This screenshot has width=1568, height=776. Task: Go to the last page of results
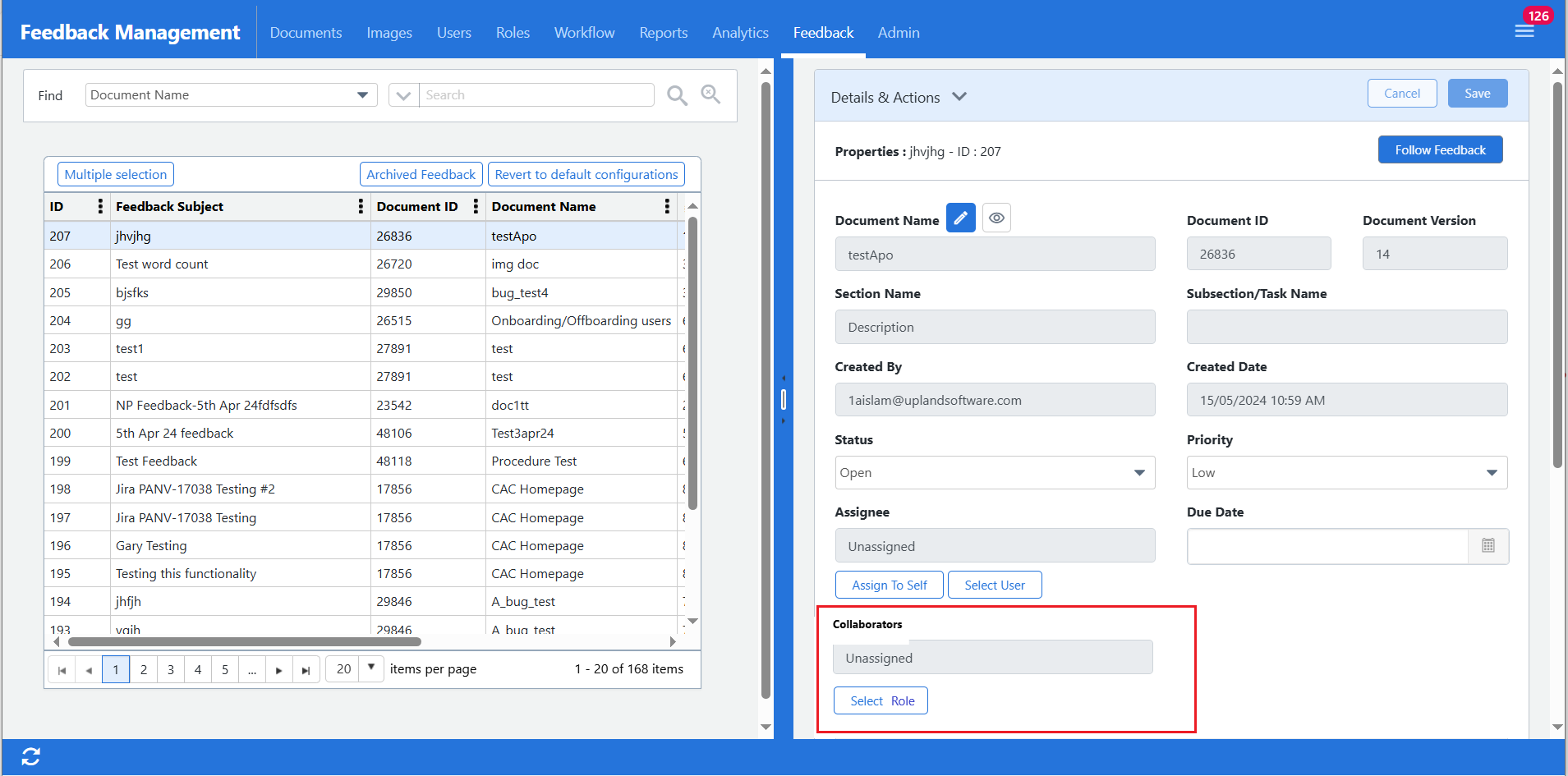[306, 670]
